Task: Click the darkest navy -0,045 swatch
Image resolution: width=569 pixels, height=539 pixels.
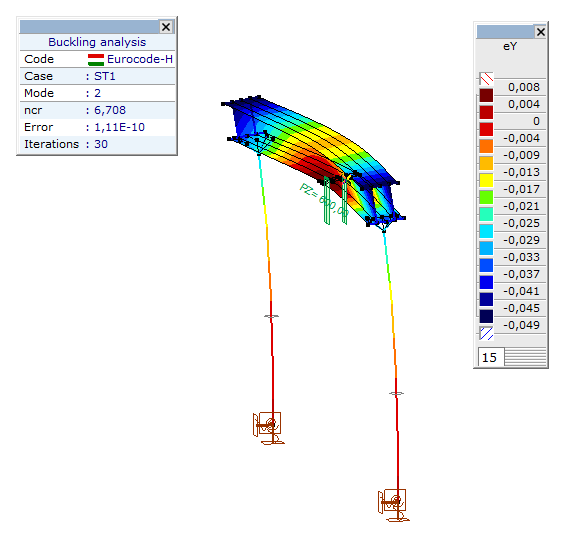Action: click(486, 316)
